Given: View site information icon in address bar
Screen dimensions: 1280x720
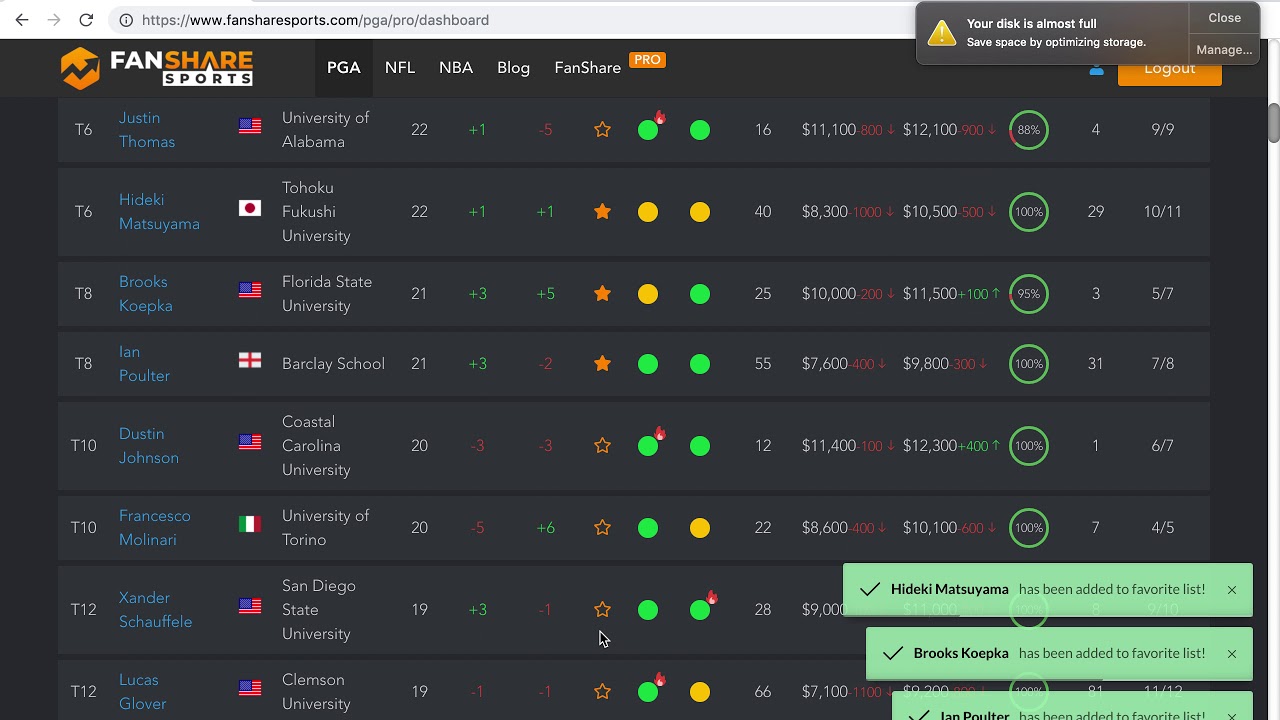Looking at the screenshot, I should point(125,20).
